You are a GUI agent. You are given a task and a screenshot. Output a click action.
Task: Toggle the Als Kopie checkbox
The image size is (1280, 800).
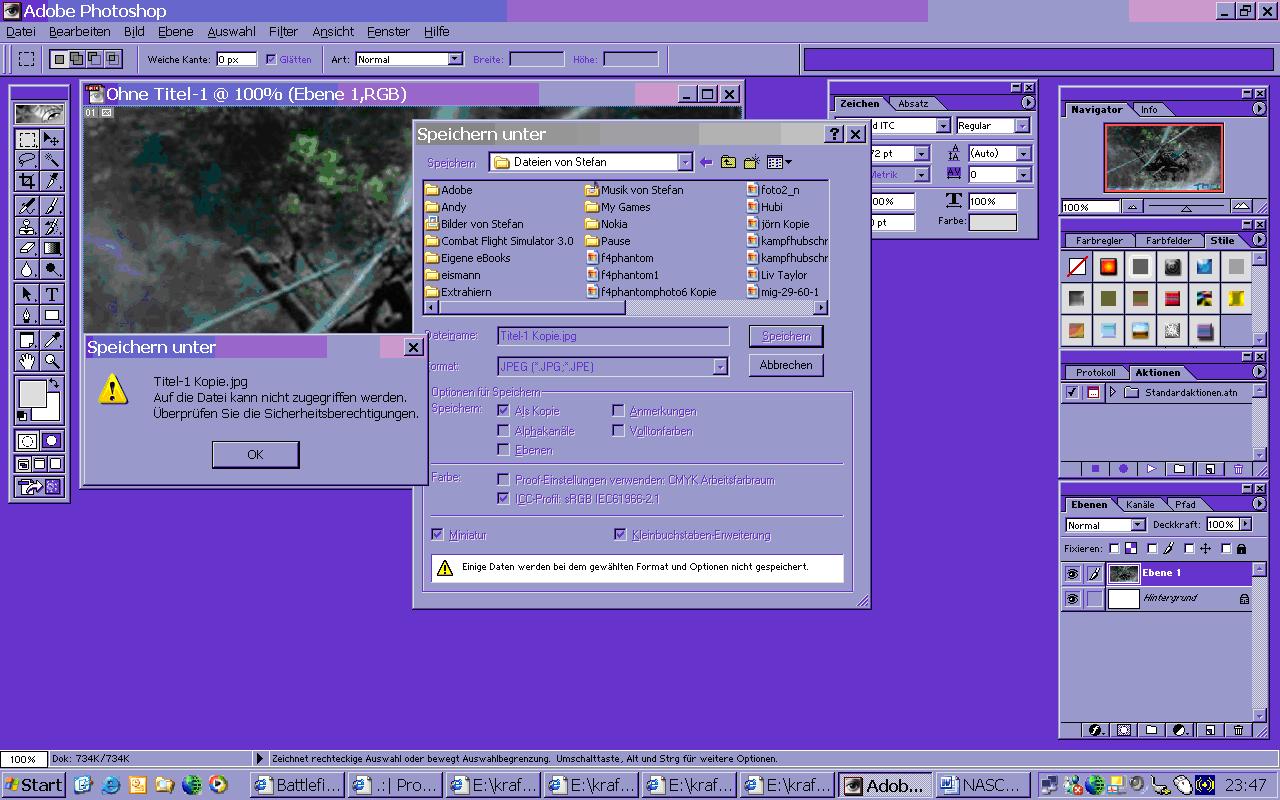(503, 411)
